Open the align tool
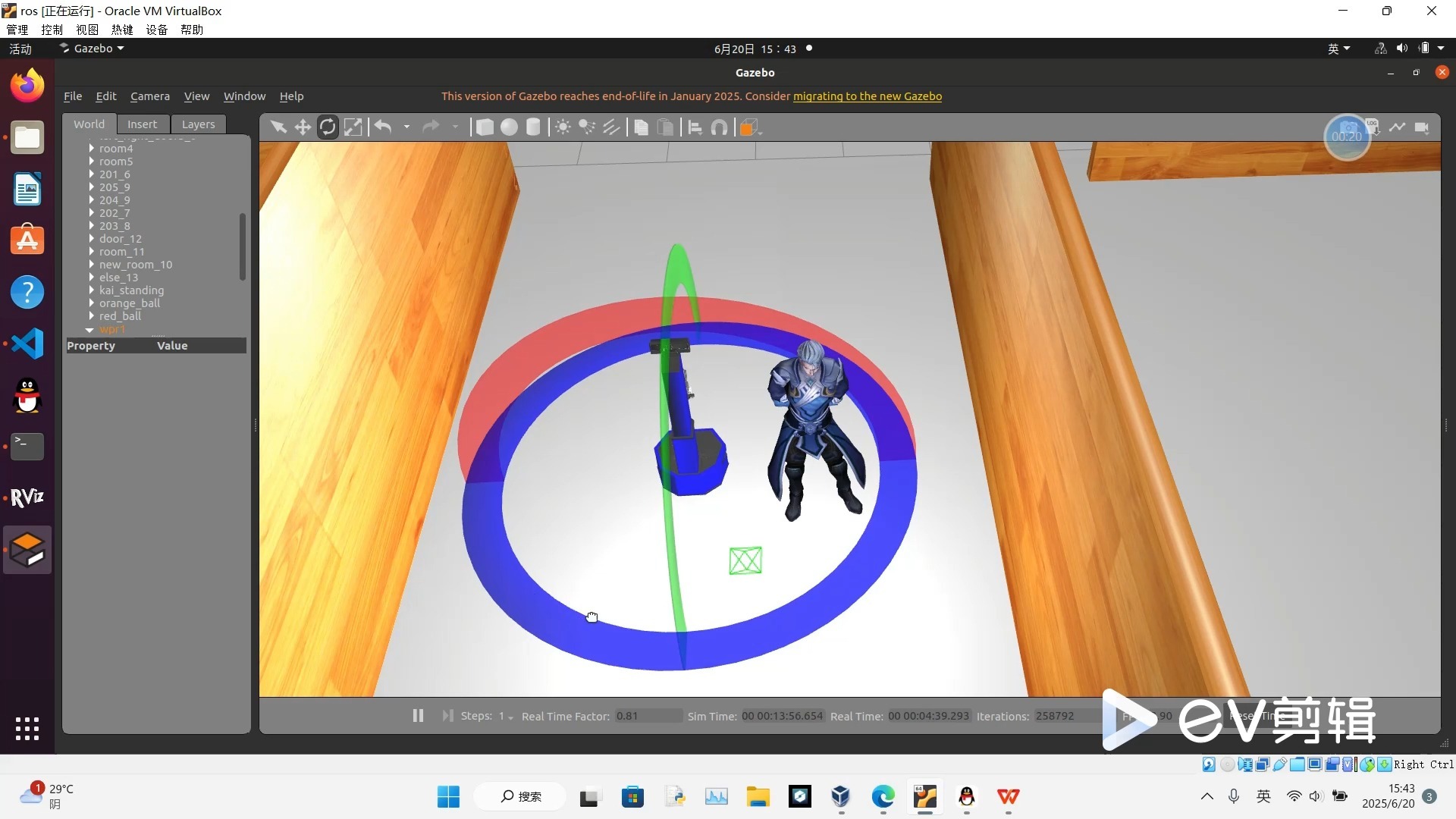This screenshot has width=1456, height=819. (695, 127)
